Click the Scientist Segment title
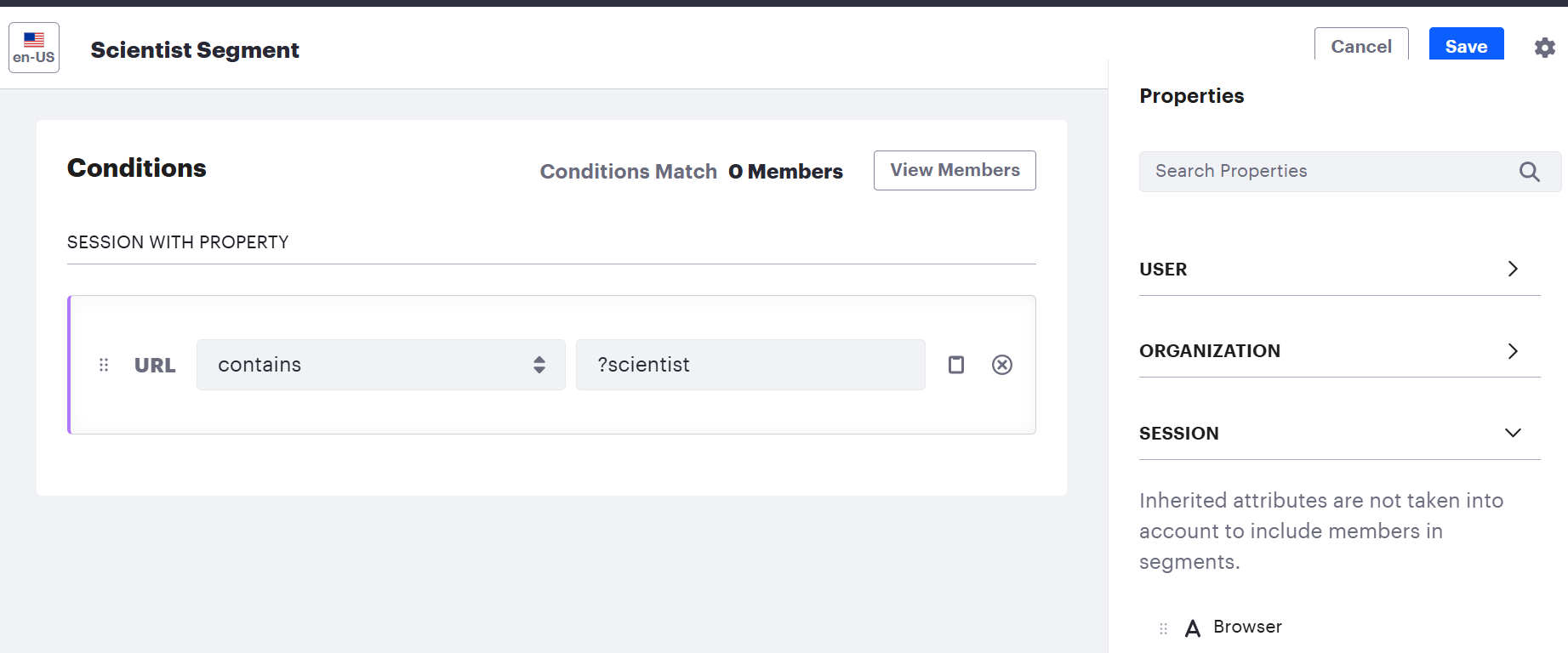 click(195, 50)
